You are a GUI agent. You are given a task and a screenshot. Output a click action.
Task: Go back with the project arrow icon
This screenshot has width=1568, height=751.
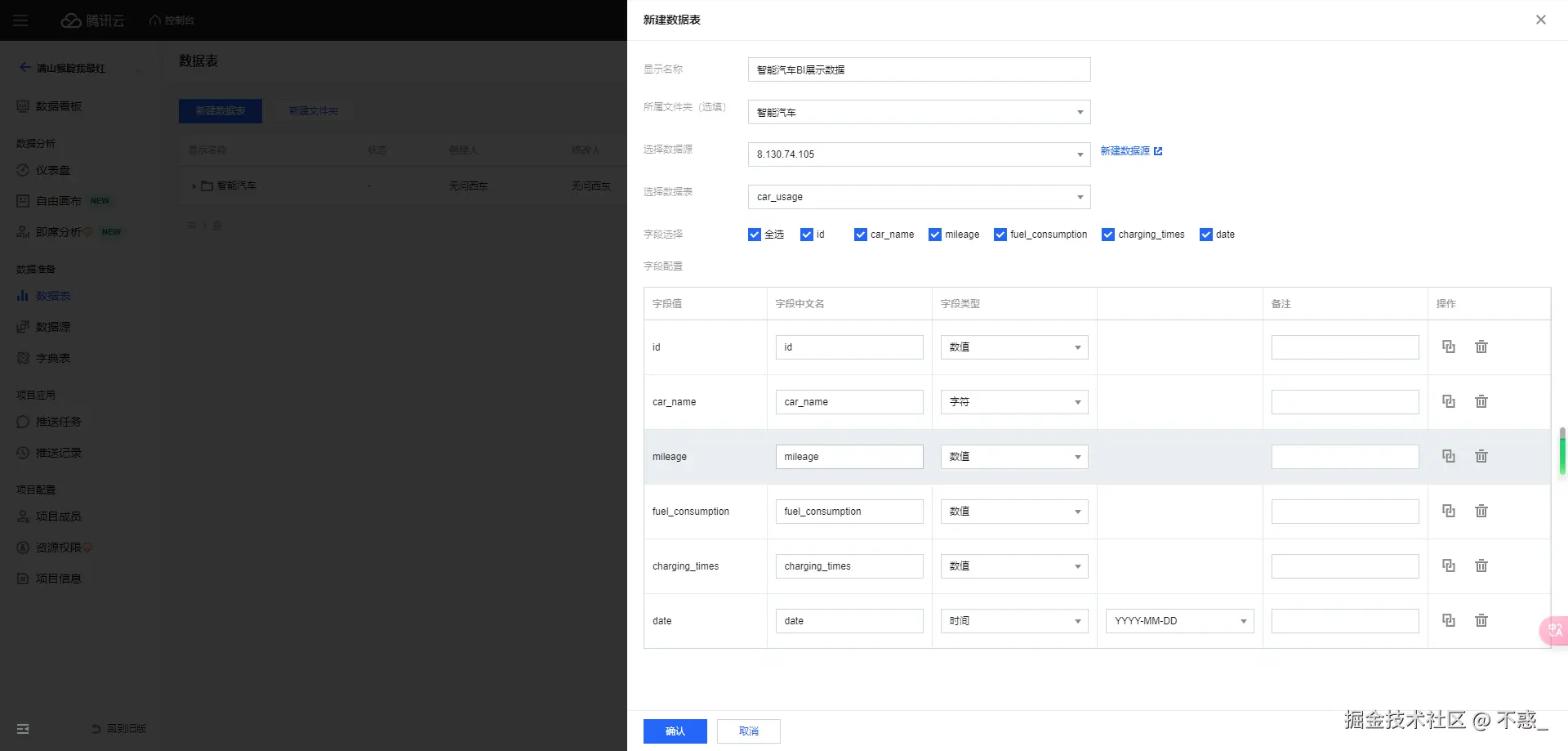(x=25, y=68)
